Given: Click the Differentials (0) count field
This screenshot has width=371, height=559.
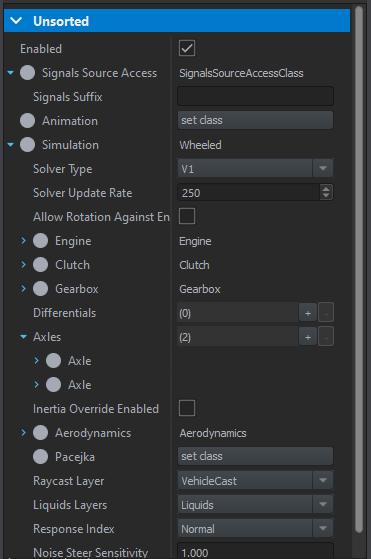Looking at the screenshot, I should [x=238, y=313].
